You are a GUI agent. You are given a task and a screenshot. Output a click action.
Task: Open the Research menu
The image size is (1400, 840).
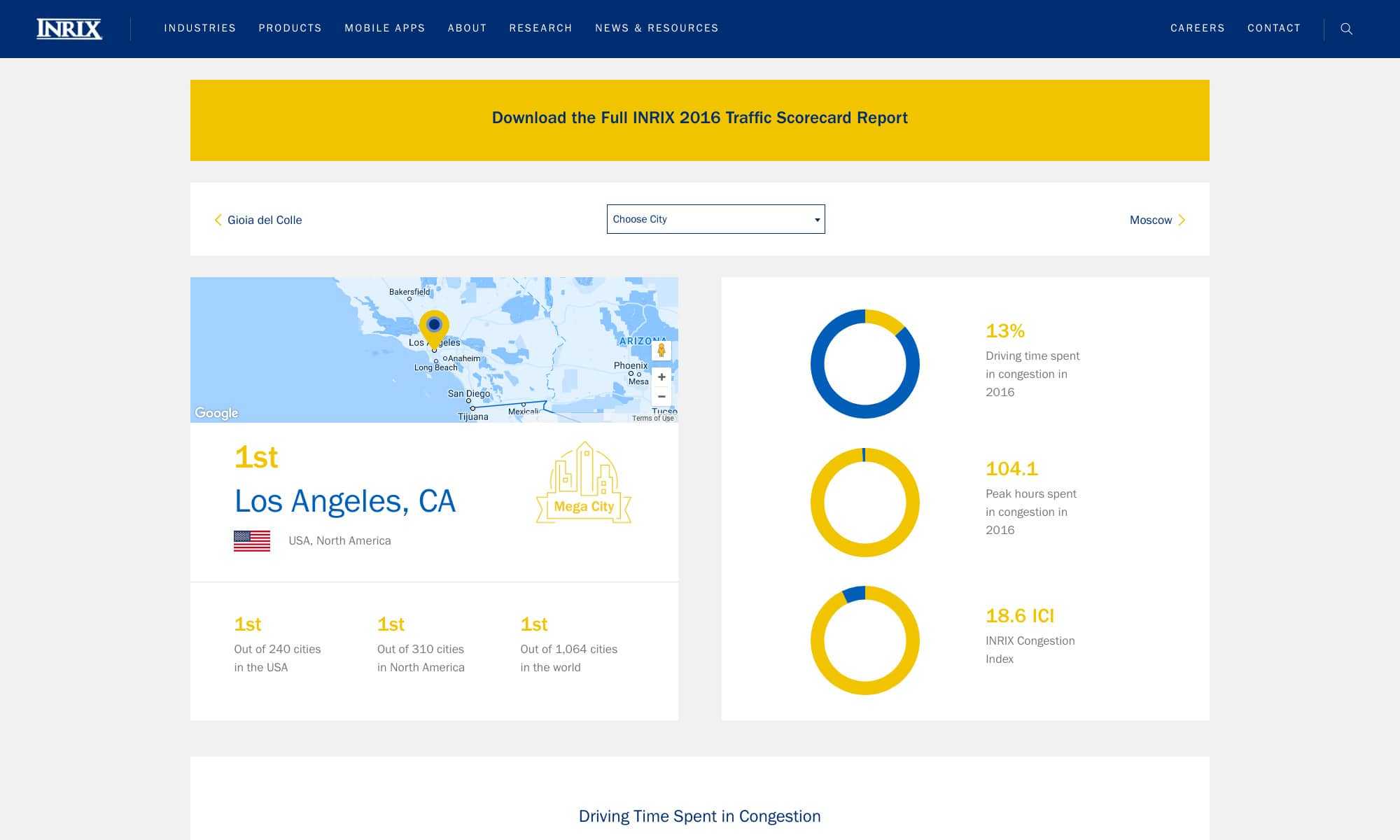[x=540, y=28]
